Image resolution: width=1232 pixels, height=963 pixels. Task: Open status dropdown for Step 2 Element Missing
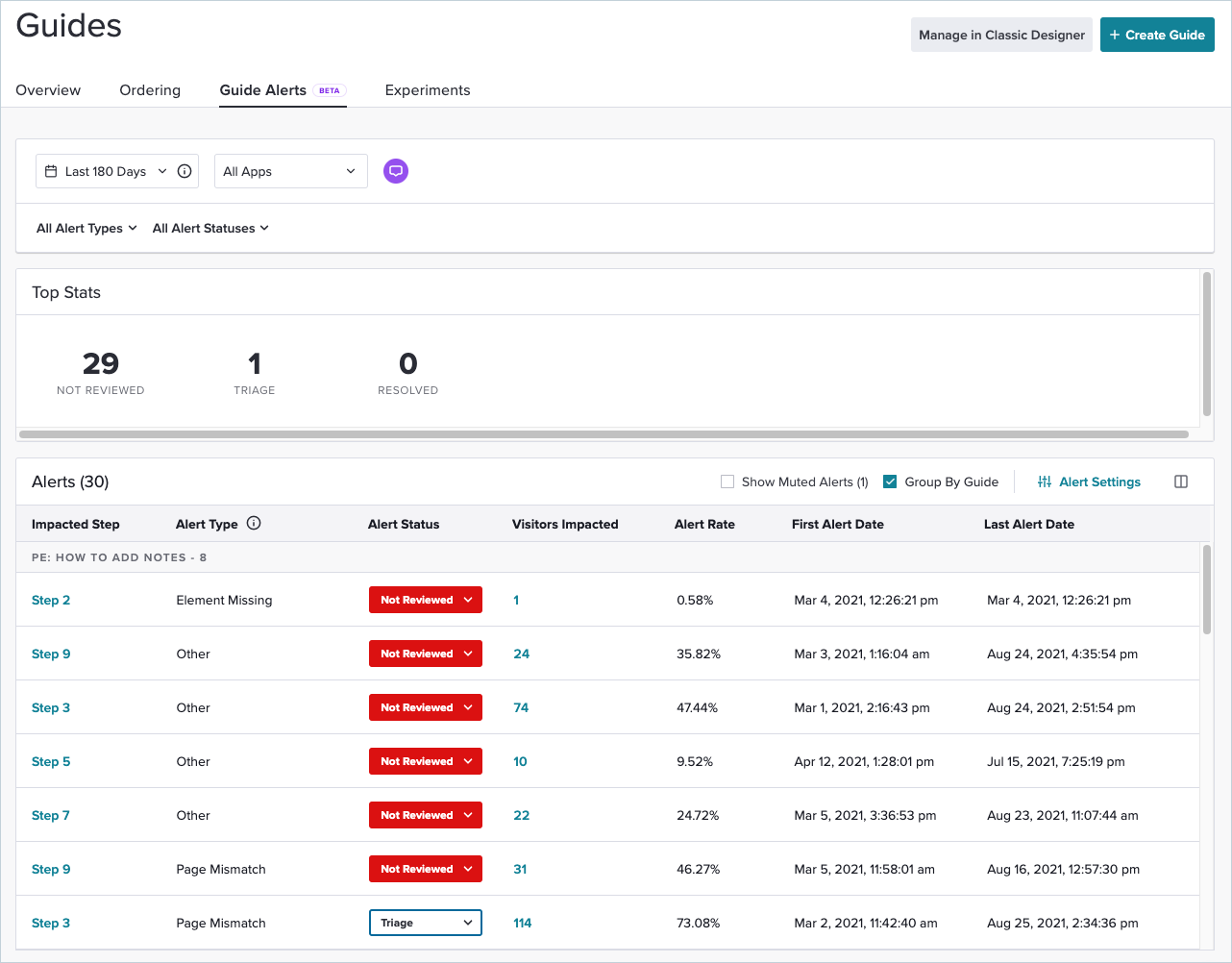426,600
